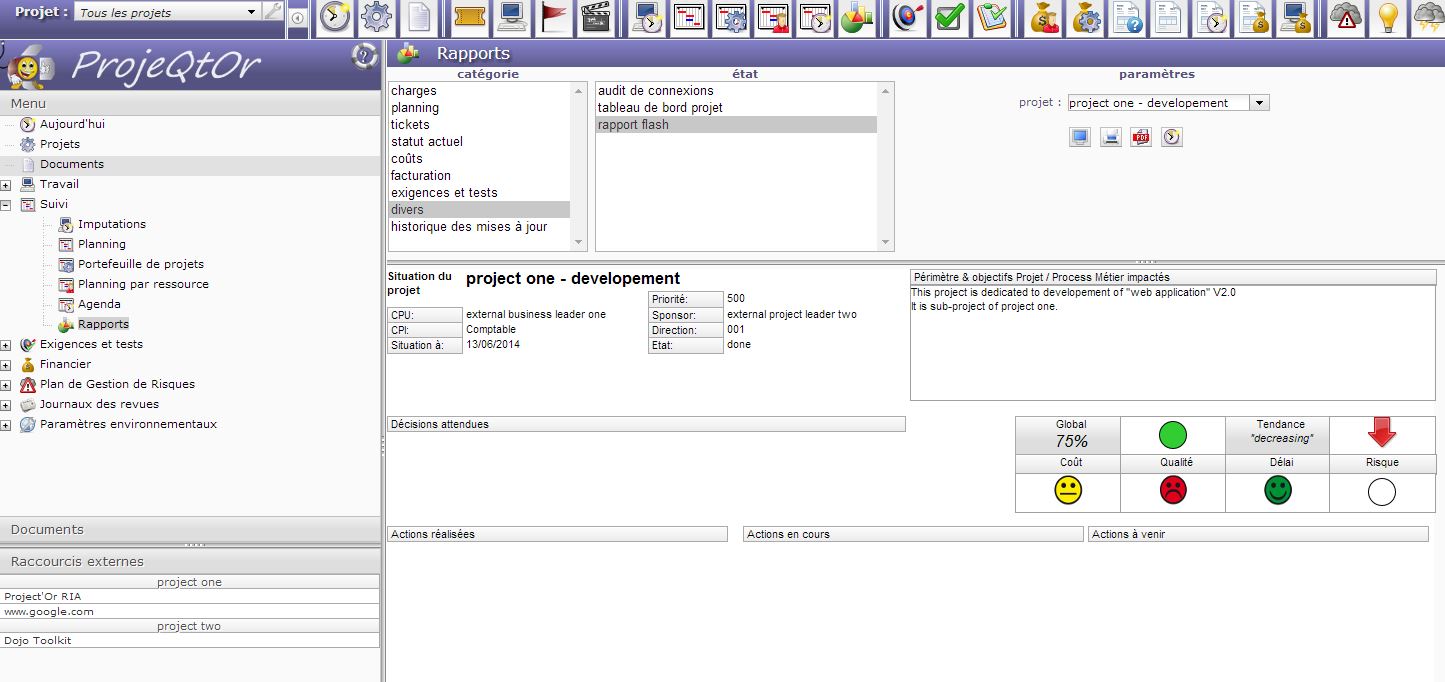Viewport: 1445px width, 682px height.
Task: Select the coûts report category
Action: tap(407, 159)
